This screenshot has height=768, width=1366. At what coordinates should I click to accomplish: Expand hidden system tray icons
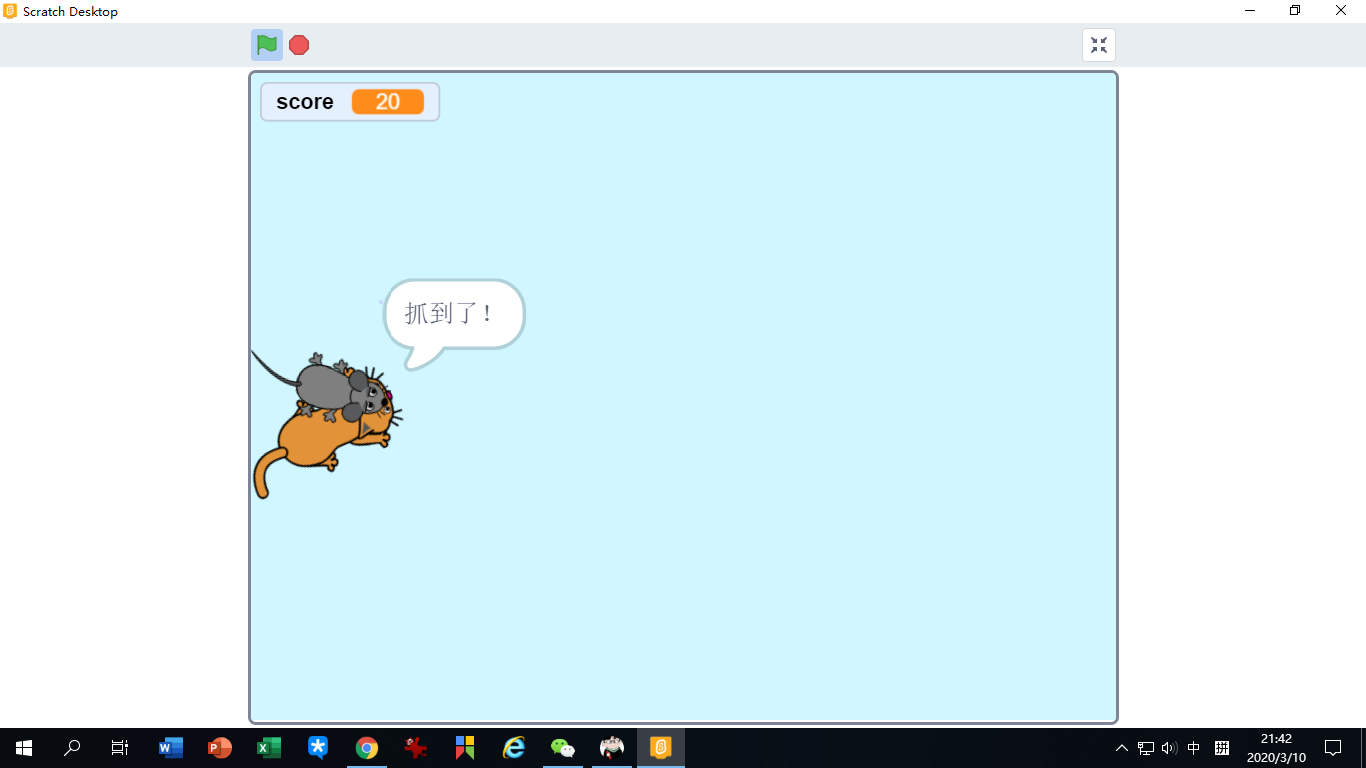click(1122, 748)
